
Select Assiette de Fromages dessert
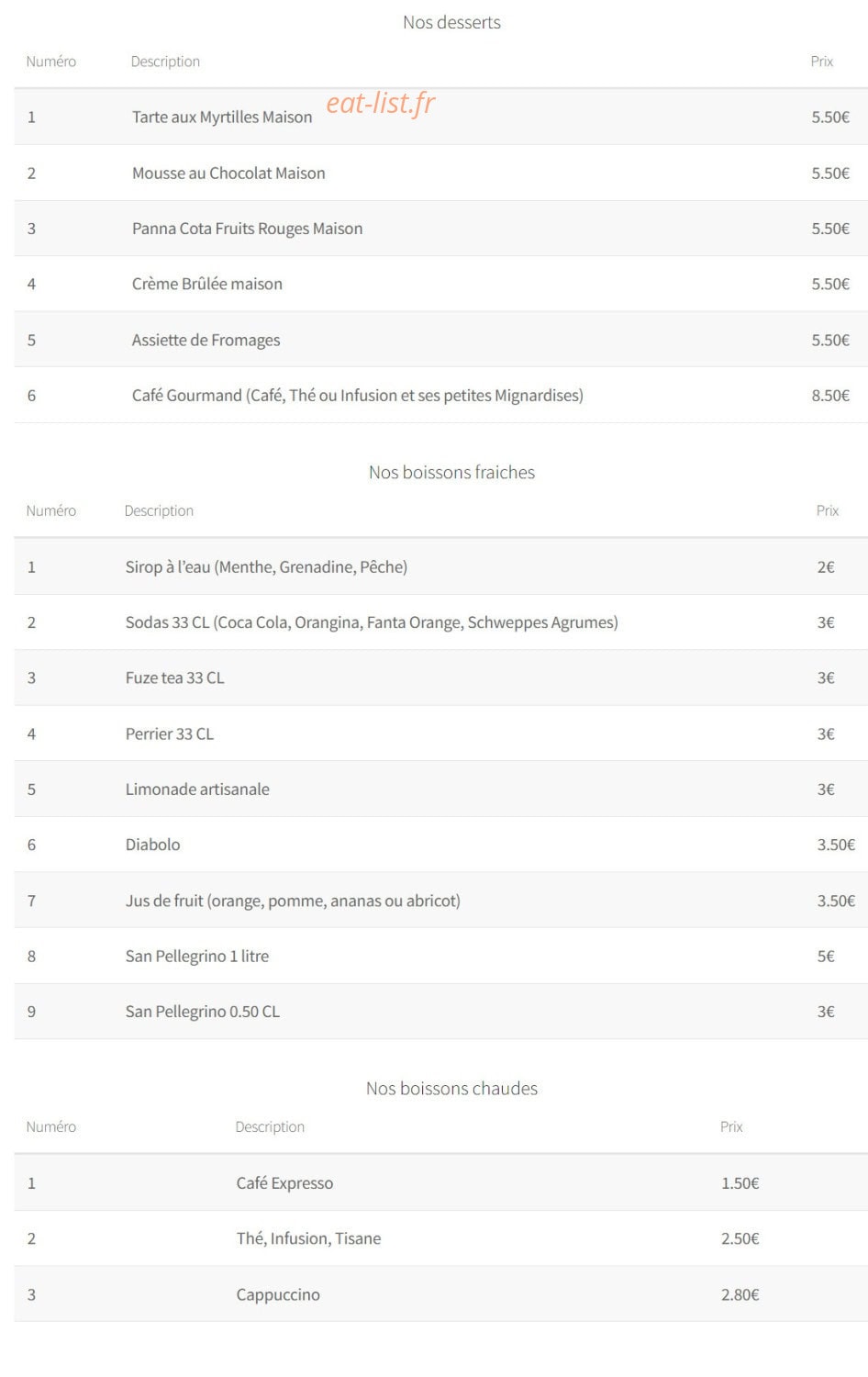pyautogui.click(x=206, y=340)
